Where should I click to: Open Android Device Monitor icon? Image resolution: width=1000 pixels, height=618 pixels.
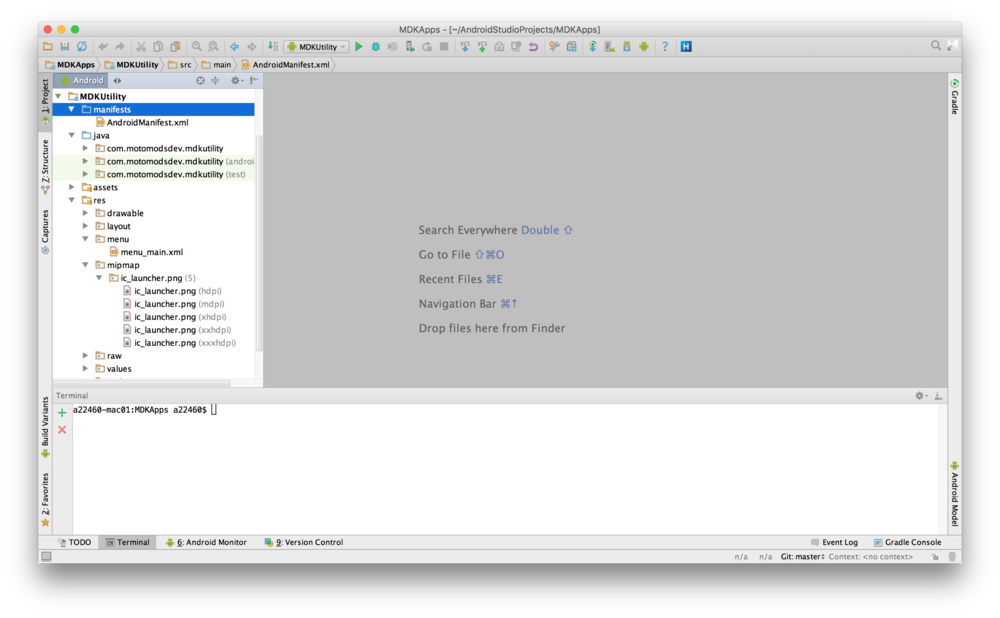[644, 47]
